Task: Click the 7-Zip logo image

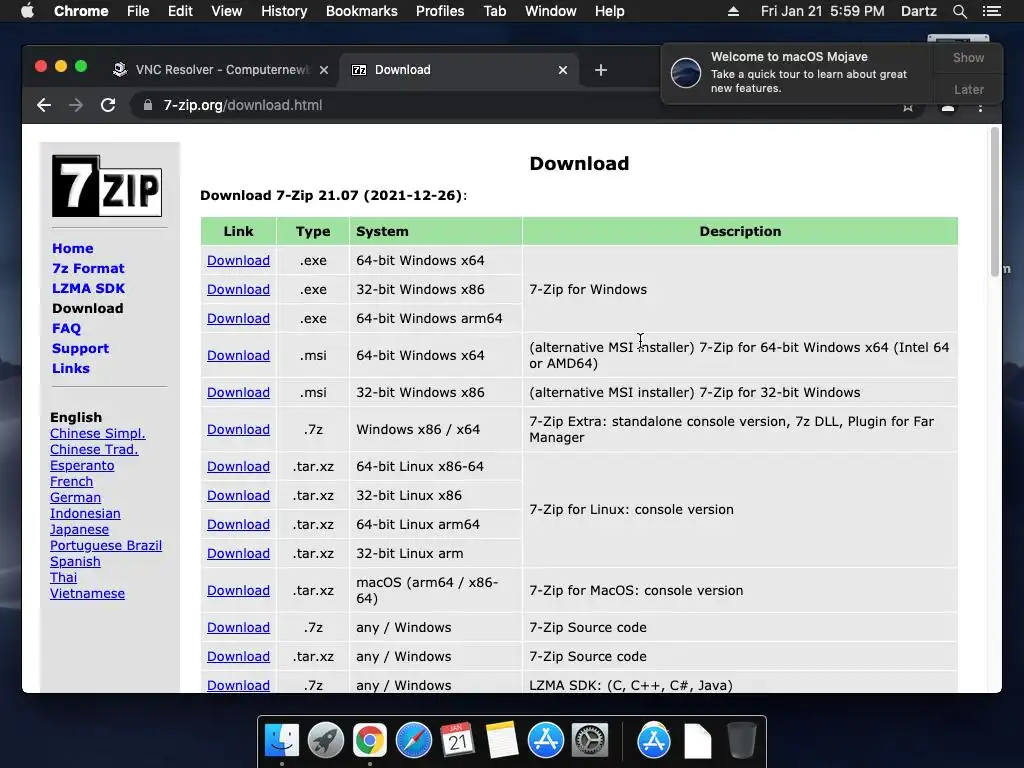Action: click(107, 186)
